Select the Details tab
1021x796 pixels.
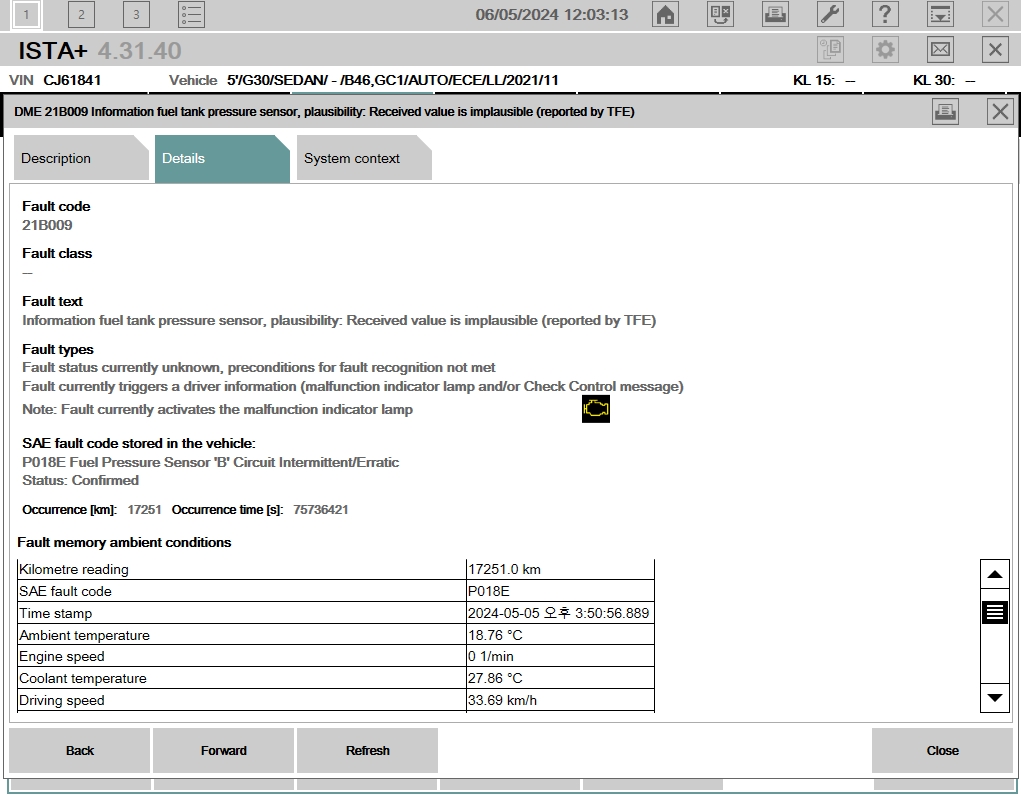[222, 158]
